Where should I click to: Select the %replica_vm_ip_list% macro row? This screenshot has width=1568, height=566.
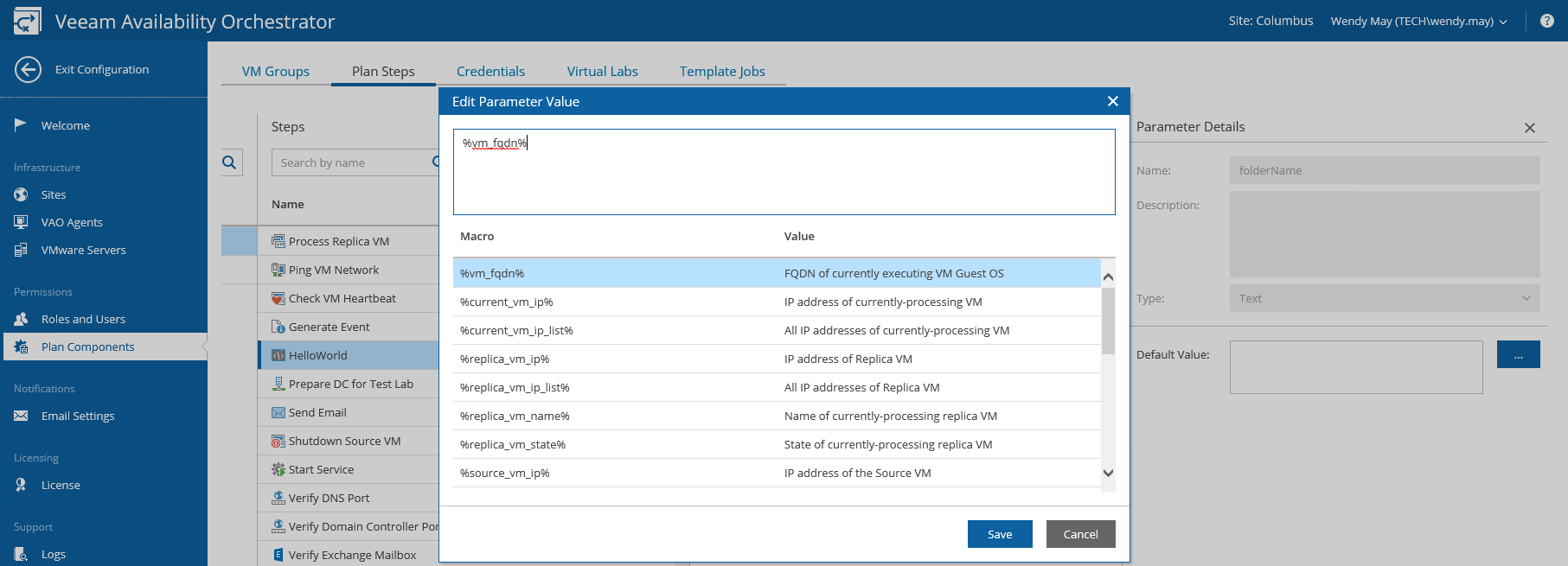(x=777, y=387)
